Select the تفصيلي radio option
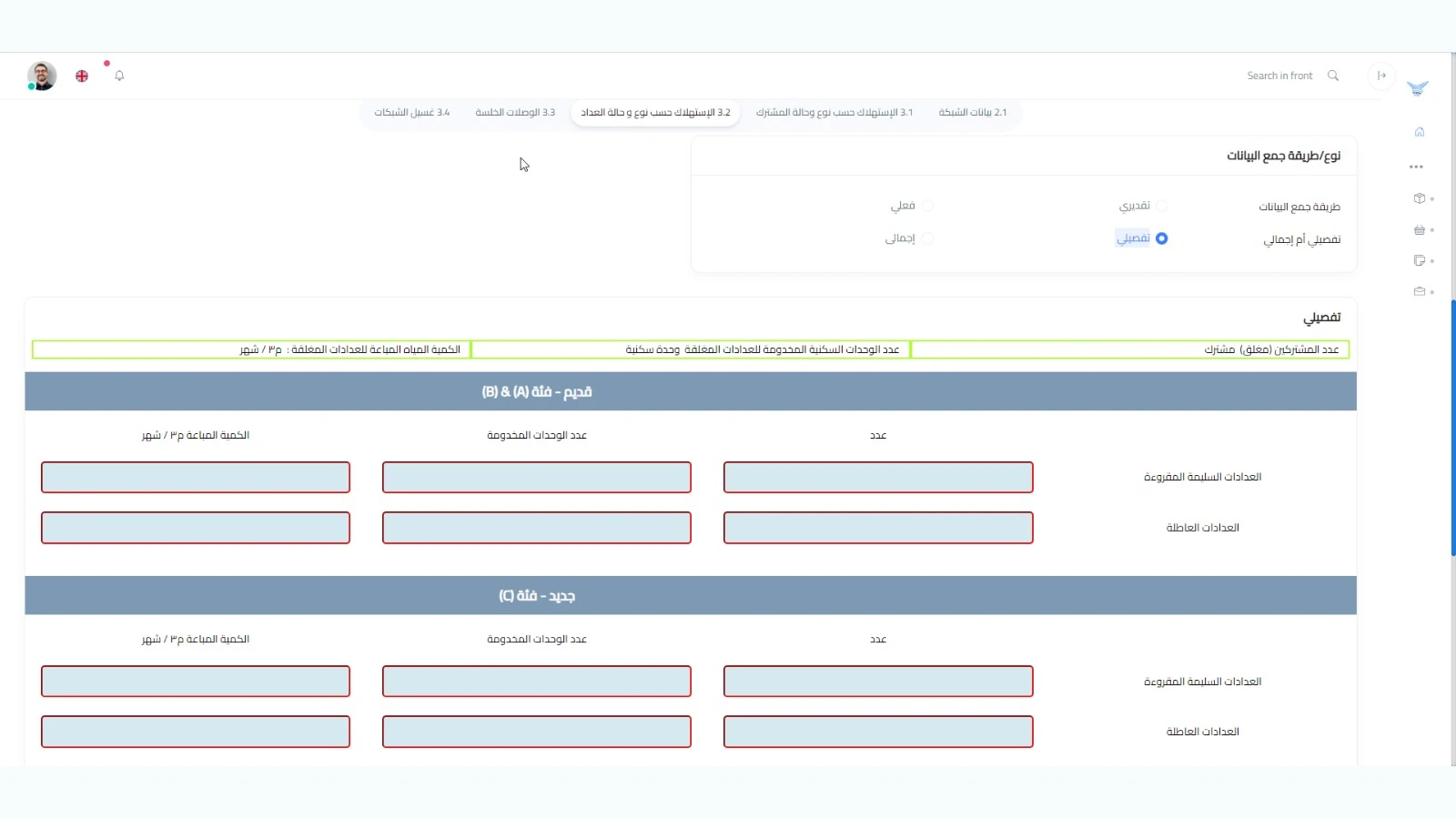1456x819 pixels. pos(1161,238)
